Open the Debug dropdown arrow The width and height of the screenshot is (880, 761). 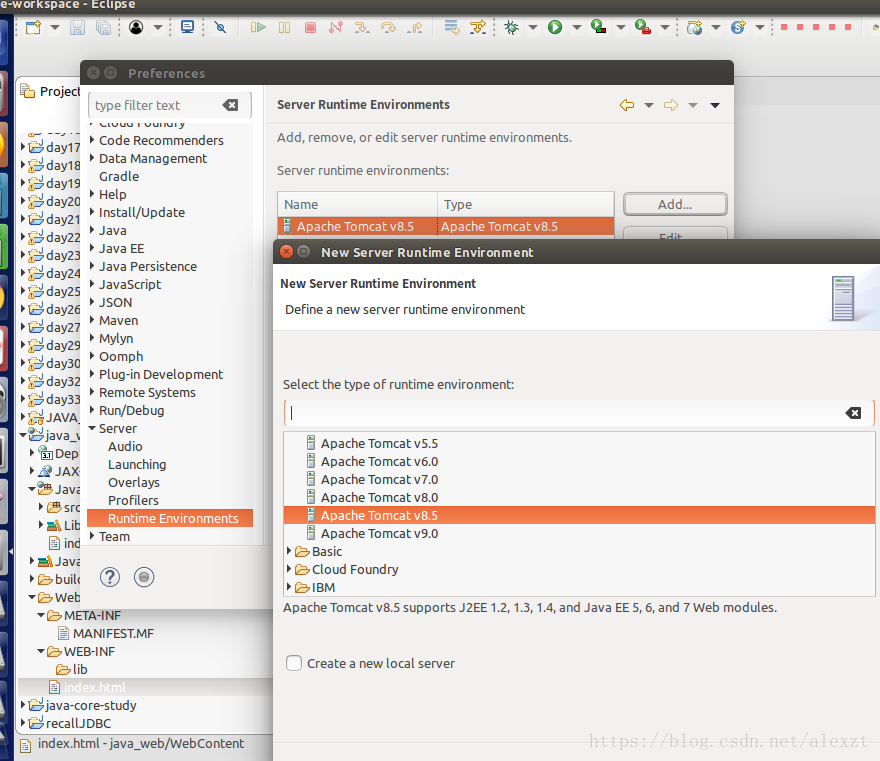533,27
